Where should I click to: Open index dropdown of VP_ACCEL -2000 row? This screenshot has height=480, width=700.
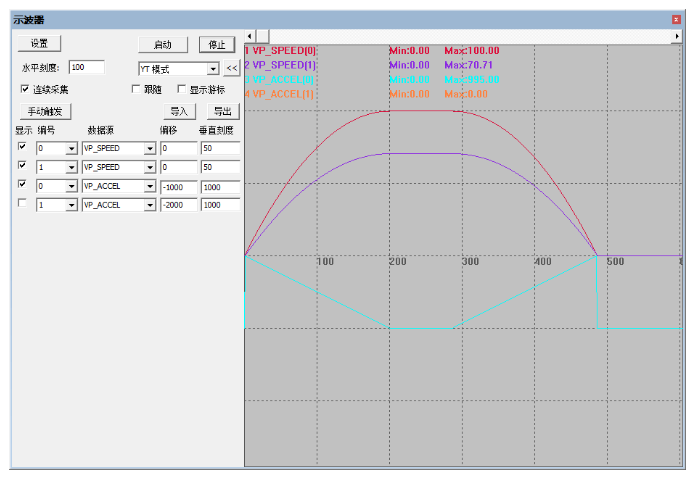[71, 205]
